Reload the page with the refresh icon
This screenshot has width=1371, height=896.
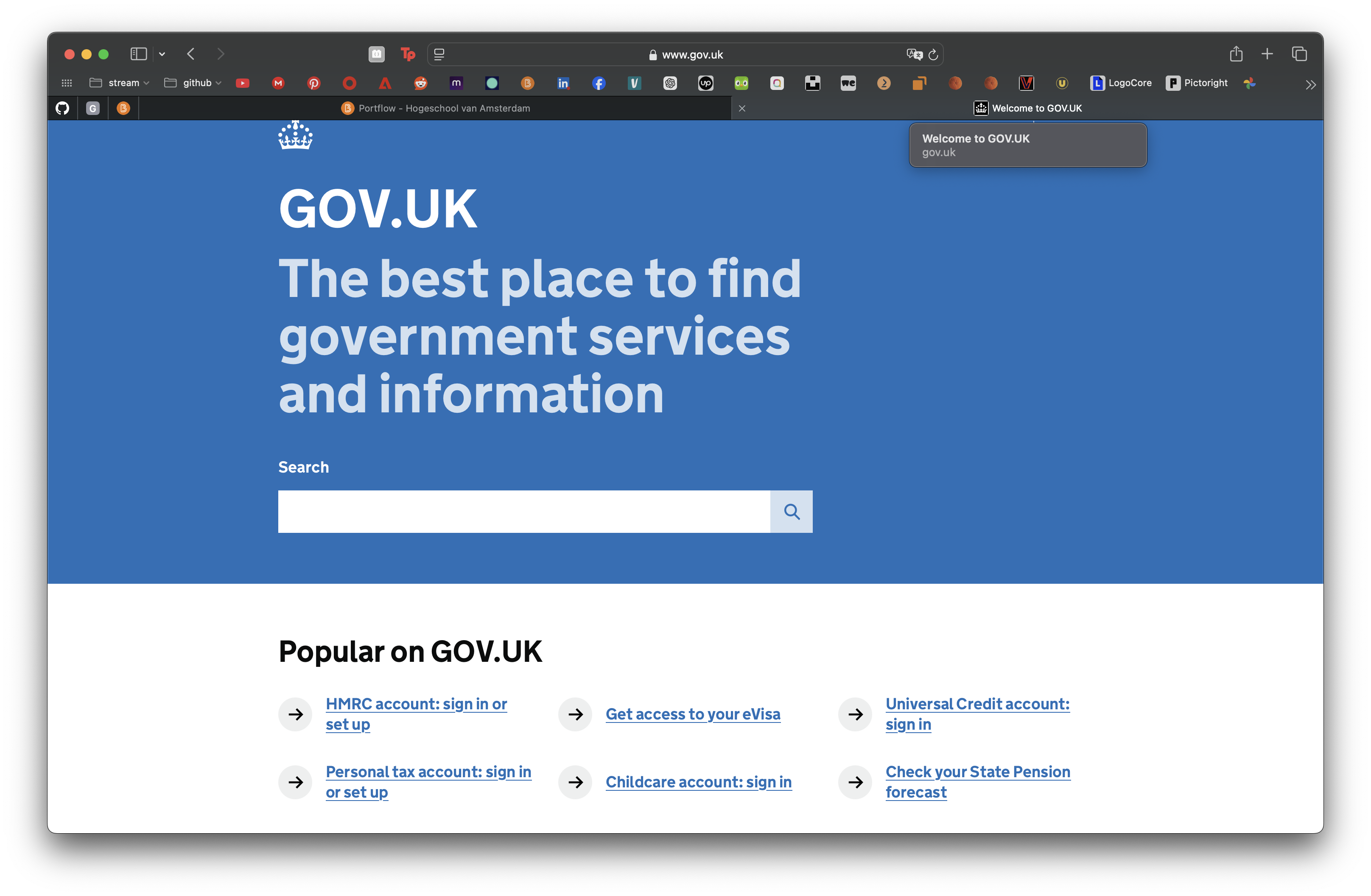click(x=933, y=55)
